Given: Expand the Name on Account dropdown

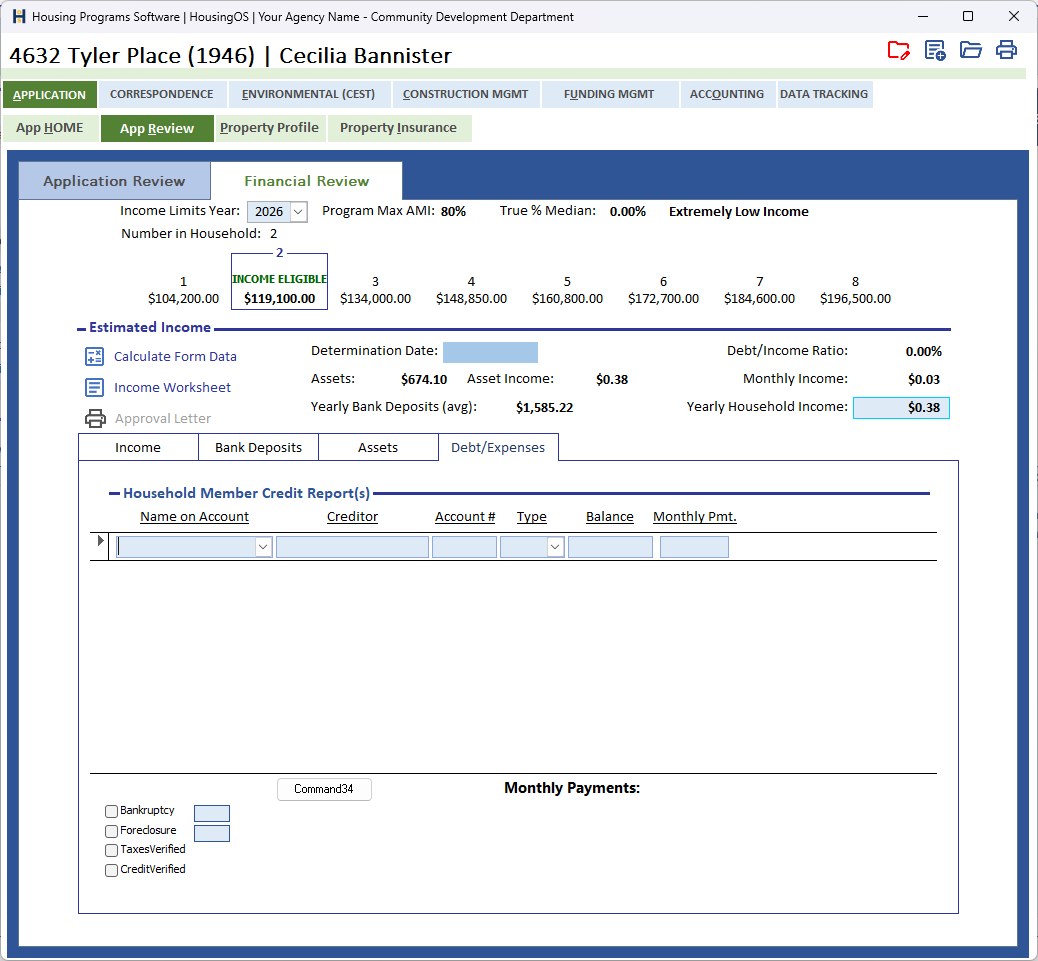Looking at the screenshot, I should [263, 547].
